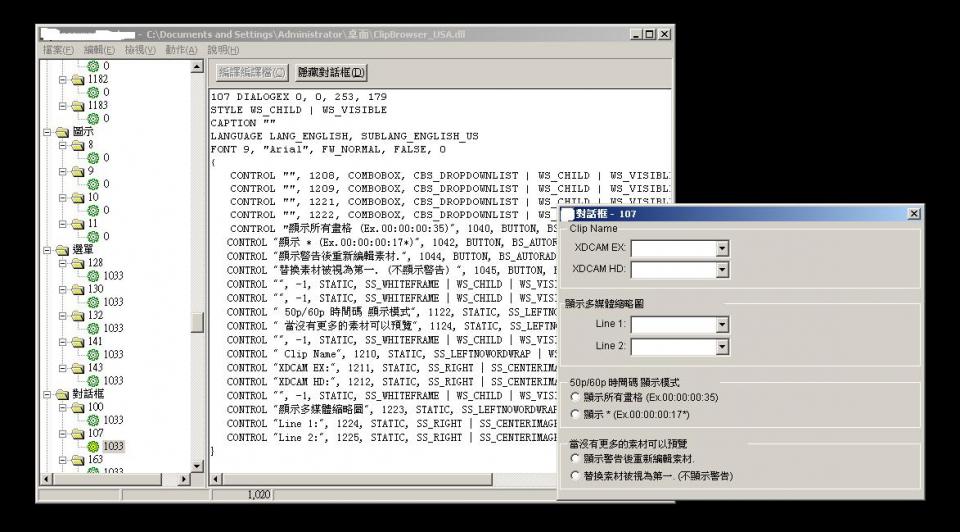This screenshot has width=960, height=532.
Task: Select the gear item 0 under folder 10
Action: point(93,211)
